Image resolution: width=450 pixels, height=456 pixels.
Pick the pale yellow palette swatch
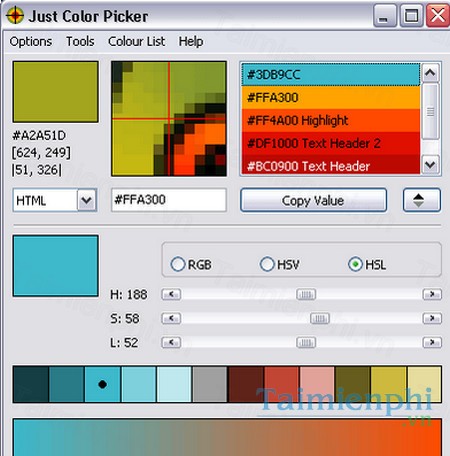pos(424,384)
